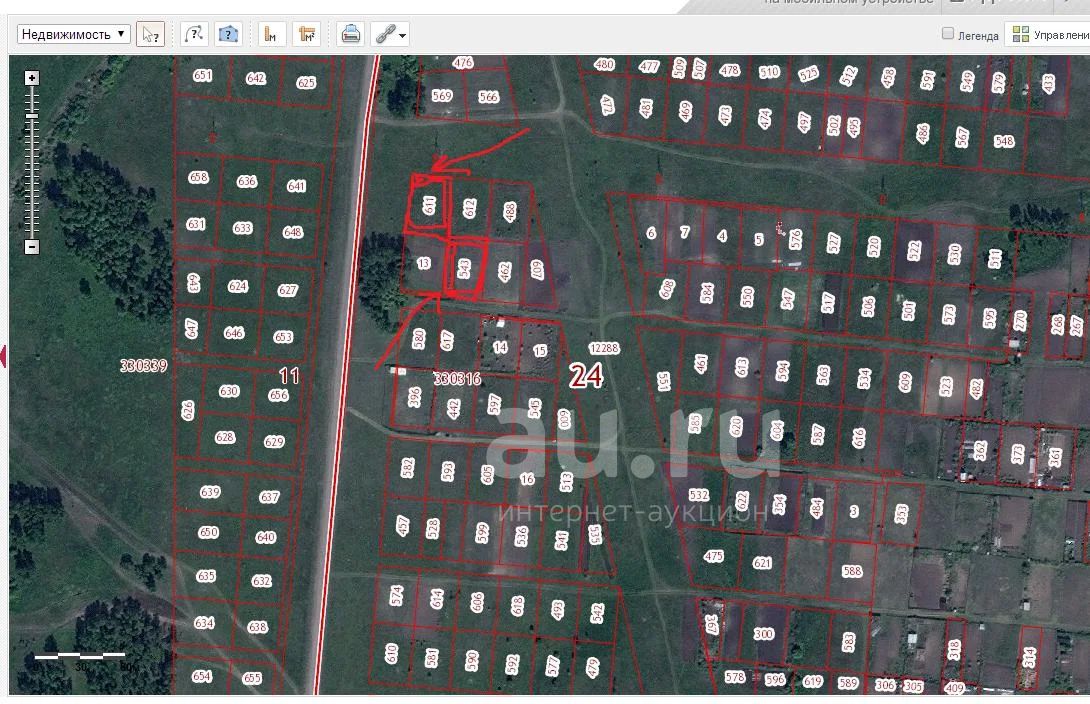Image resolution: width=1090 pixels, height=704 pixels.
Task: Select parcel 476
Action: (x=462, y=63)
